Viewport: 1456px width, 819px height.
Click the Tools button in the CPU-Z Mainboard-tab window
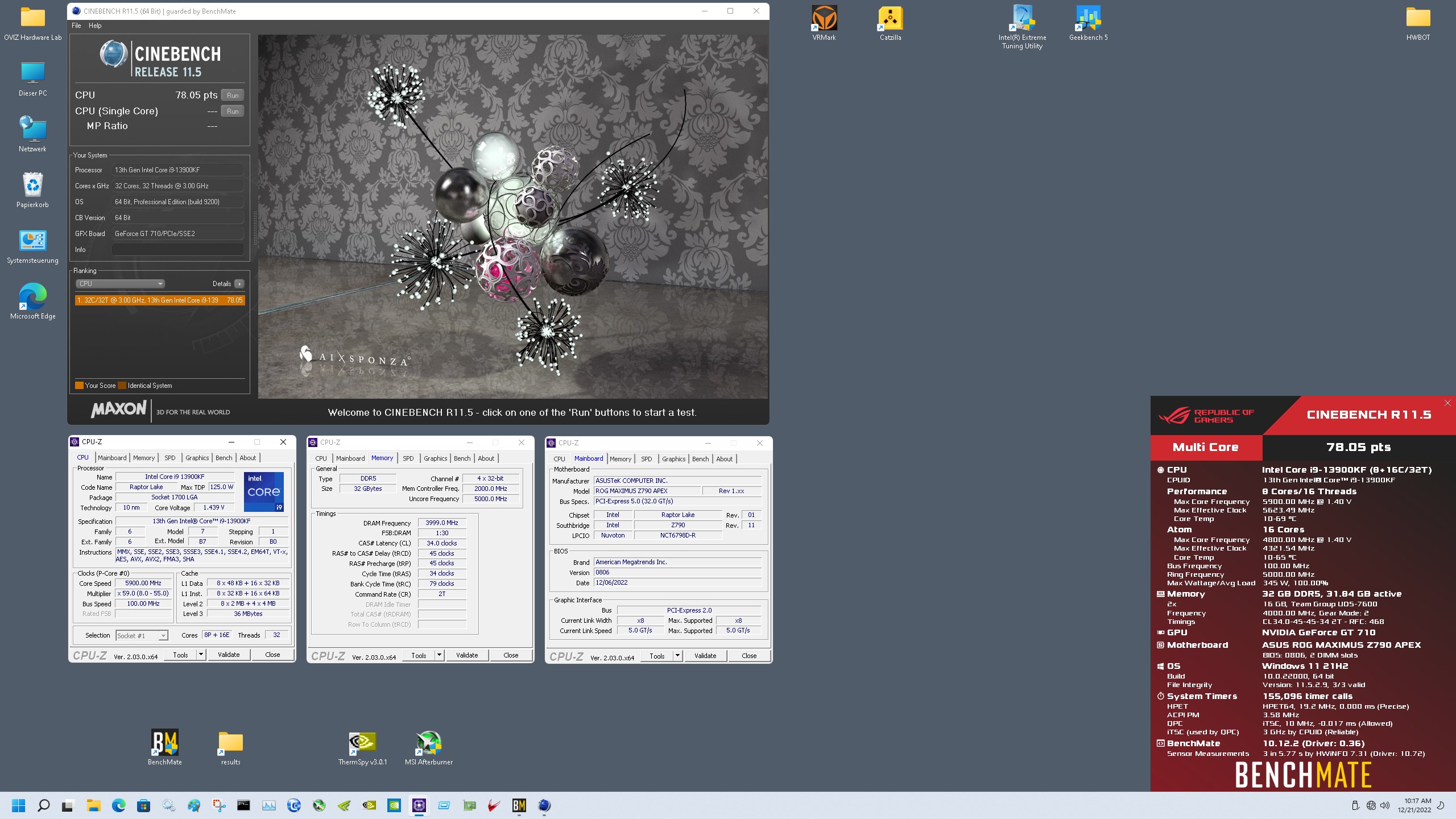click(x=657, y=656)
